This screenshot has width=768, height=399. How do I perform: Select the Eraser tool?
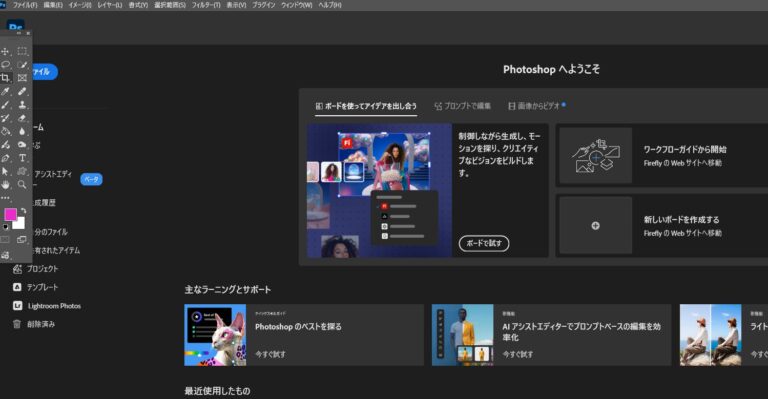click(x=22, y=117)
